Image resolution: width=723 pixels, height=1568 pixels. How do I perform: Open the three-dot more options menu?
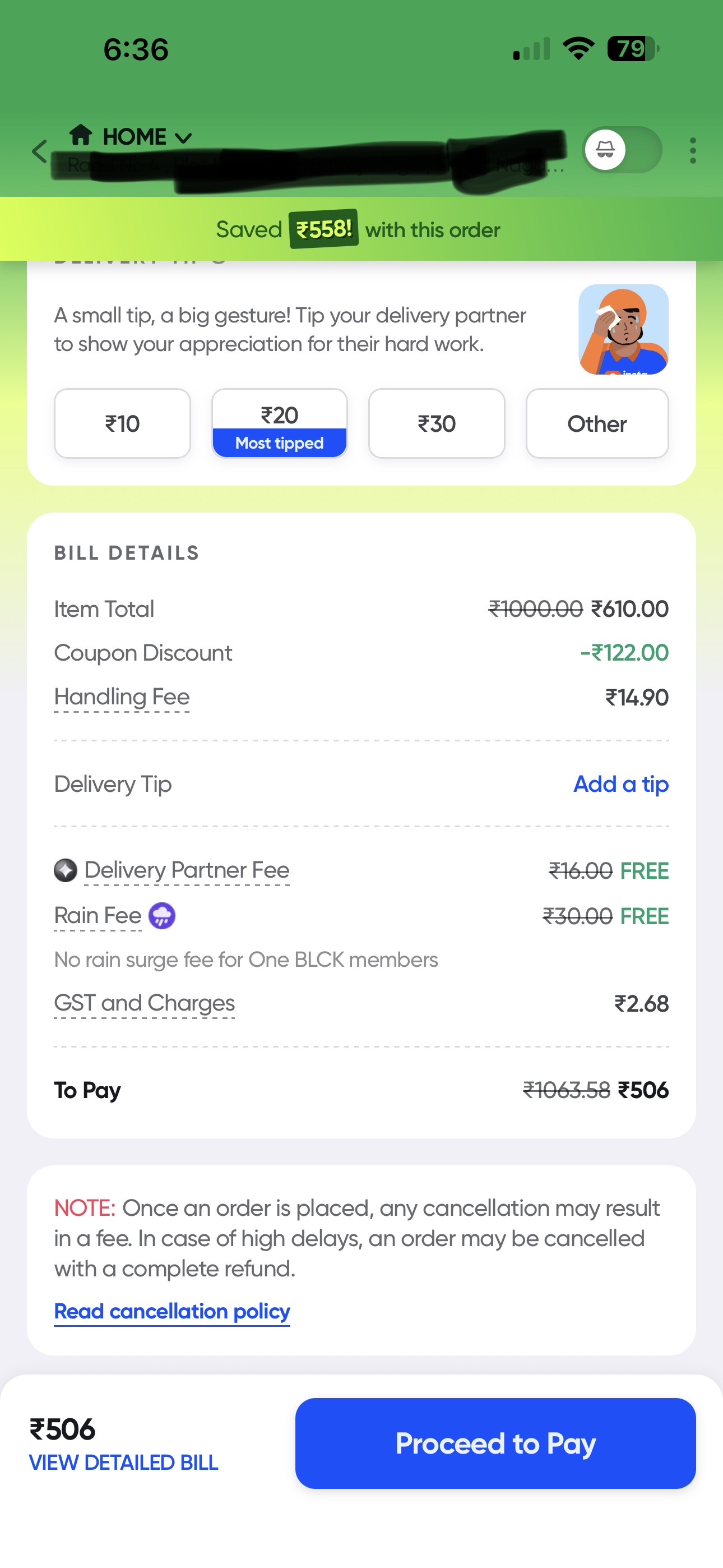[x=693, y=150]
